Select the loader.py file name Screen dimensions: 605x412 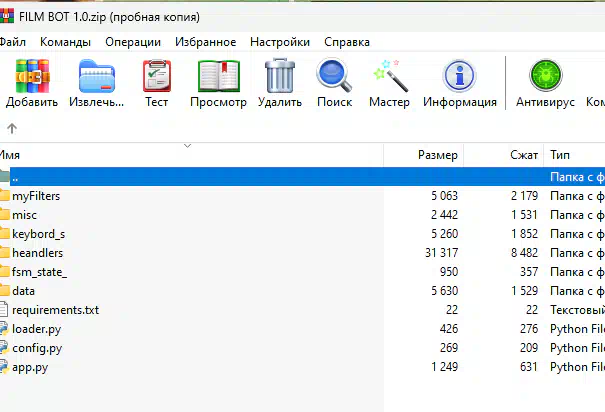pos(37,329)
